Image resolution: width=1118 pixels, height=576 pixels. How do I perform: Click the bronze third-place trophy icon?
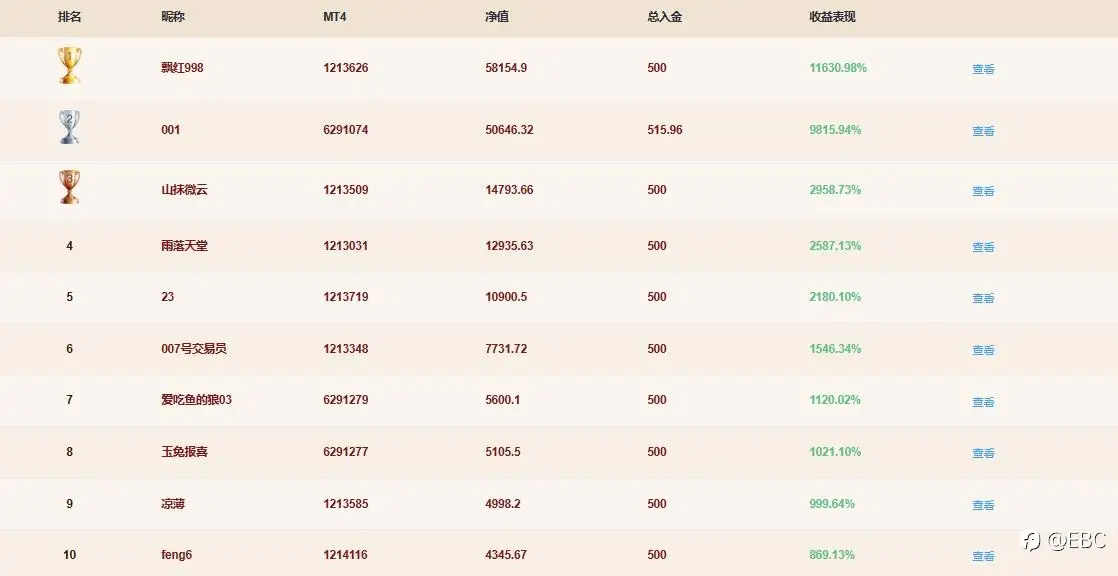tap(69, 187)
